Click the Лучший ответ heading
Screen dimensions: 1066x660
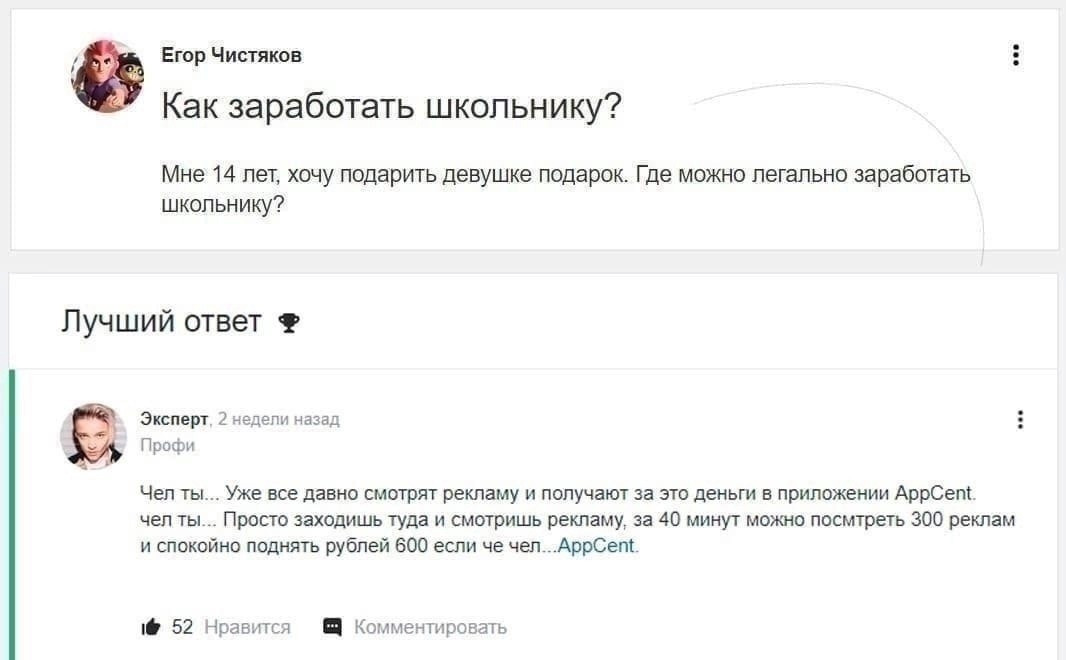click(x=161, y=321)
